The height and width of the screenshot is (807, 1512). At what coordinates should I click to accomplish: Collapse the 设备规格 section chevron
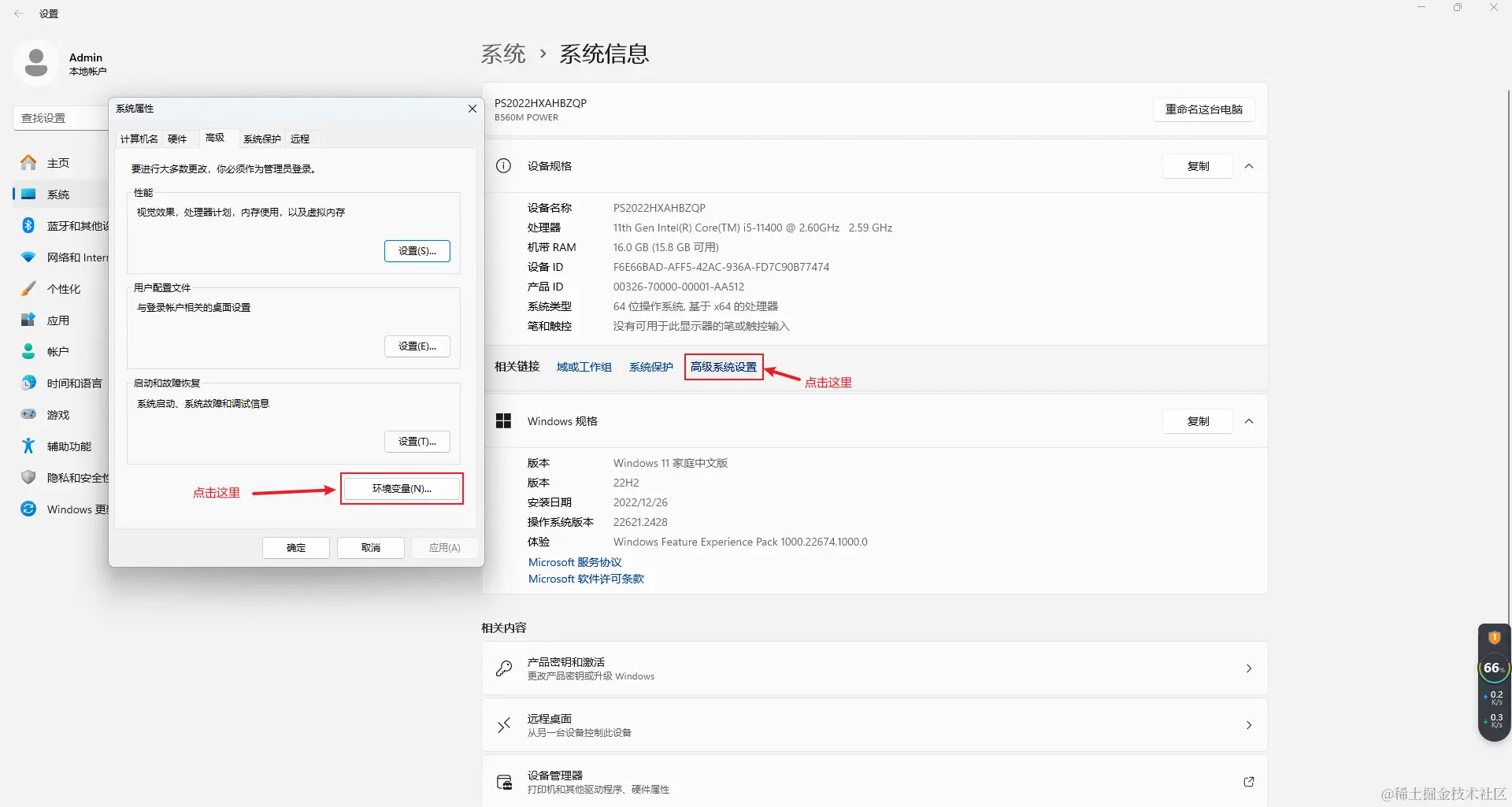click(x=1249, y=166)
